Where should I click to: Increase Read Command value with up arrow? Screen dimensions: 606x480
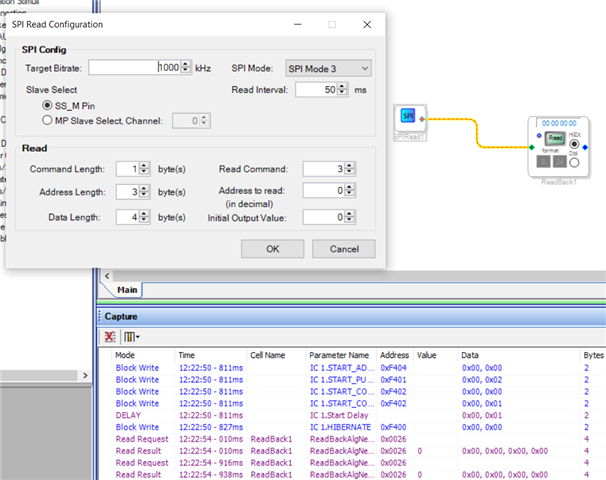click(349, 165)
